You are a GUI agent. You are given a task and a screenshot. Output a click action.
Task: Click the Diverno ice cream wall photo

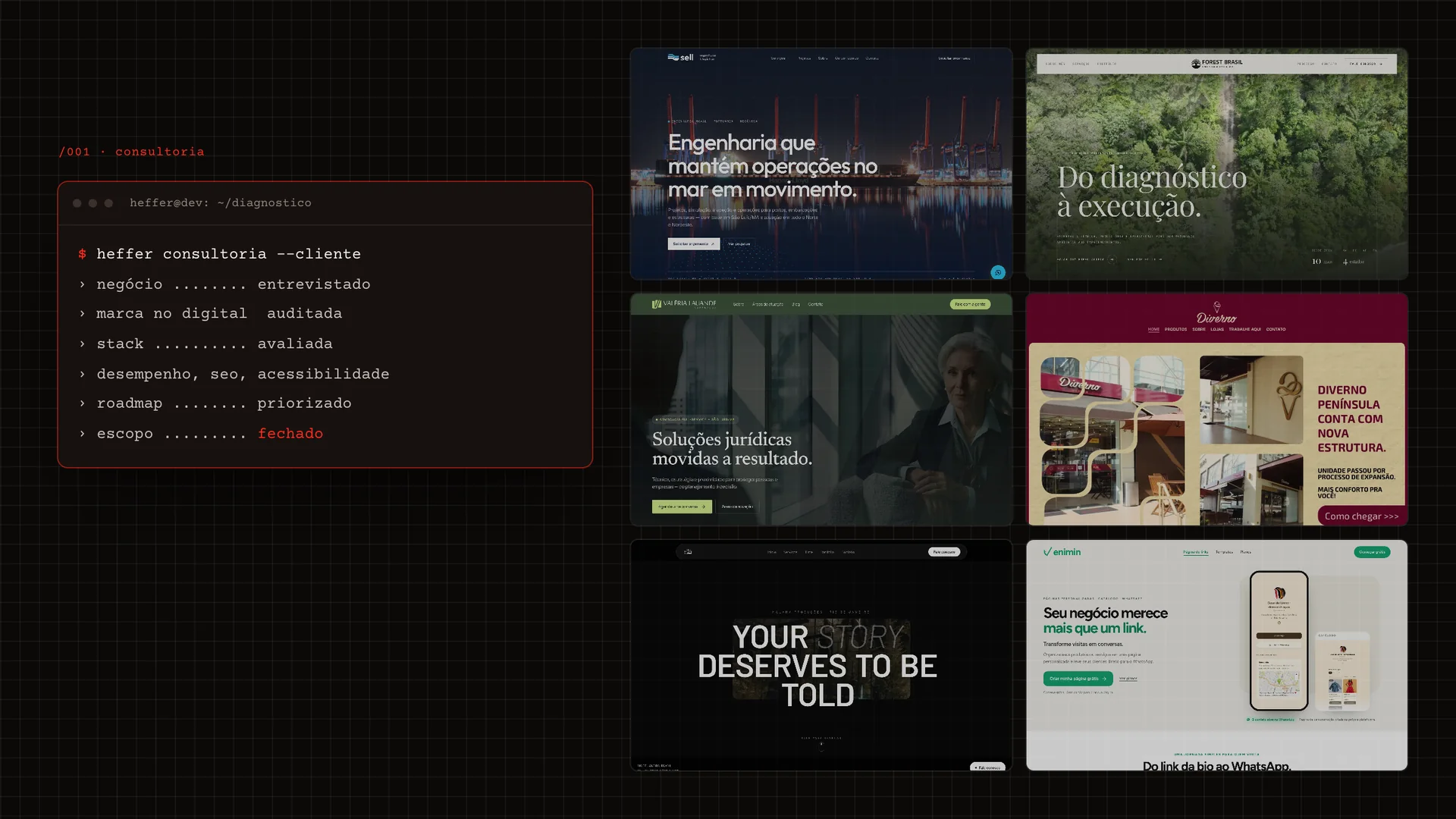[1251, 400]
